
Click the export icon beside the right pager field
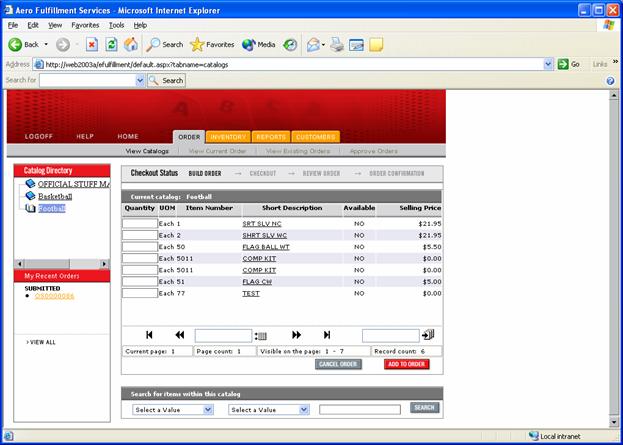click(x=428, y=335)
